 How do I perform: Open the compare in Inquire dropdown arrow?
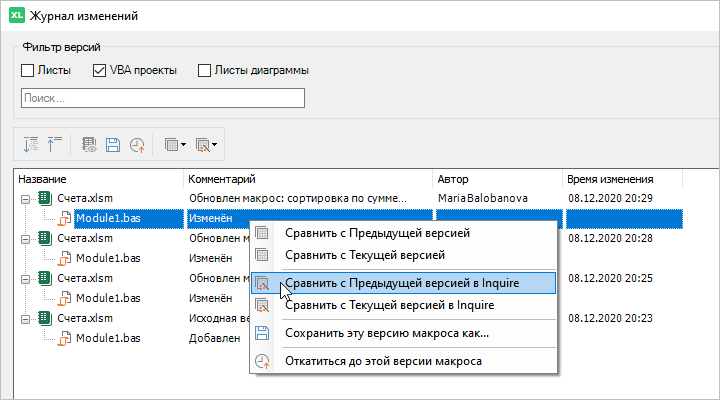214,145
